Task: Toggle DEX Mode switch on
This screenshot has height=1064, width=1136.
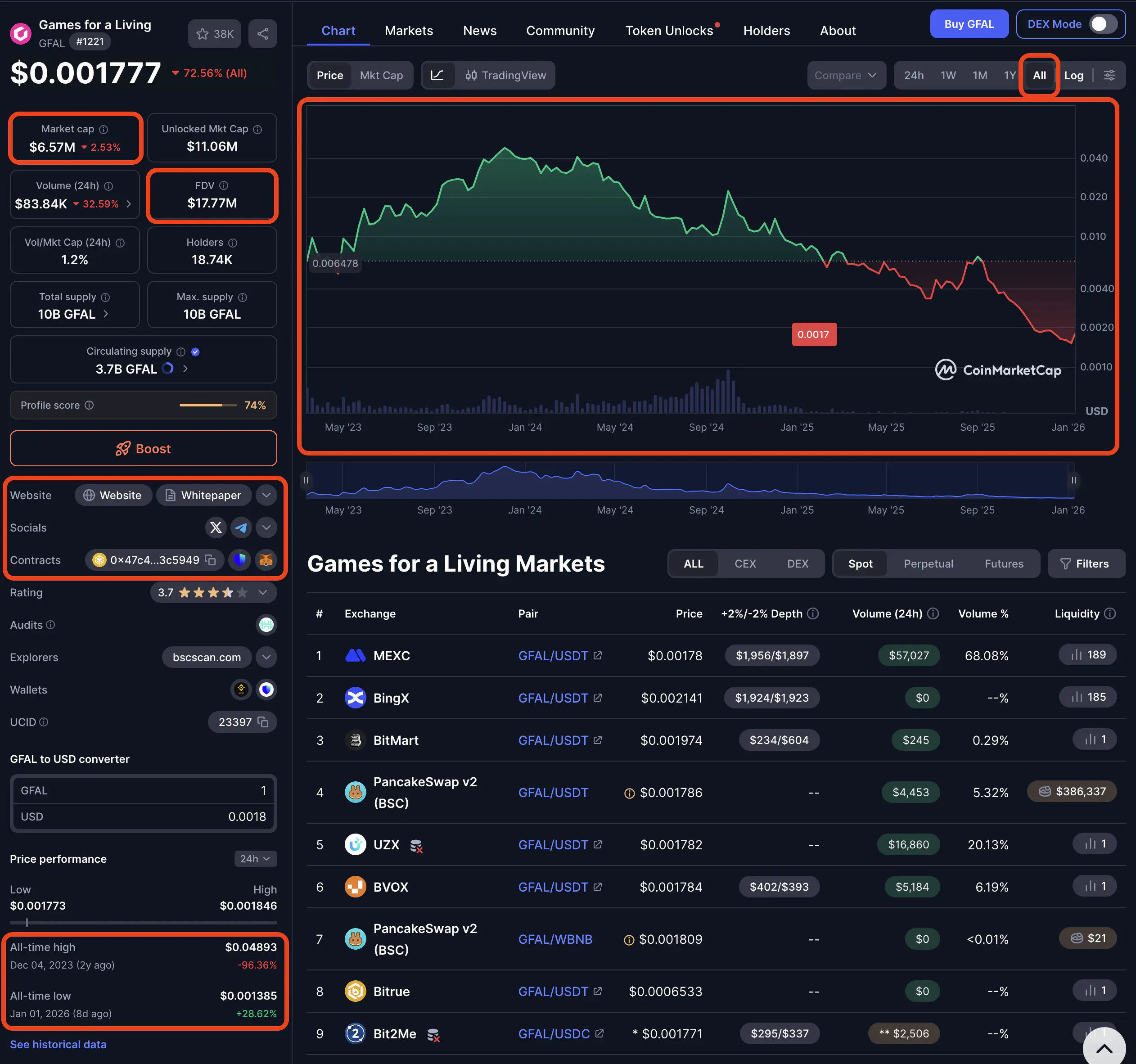Action: tap(1104, 24)
